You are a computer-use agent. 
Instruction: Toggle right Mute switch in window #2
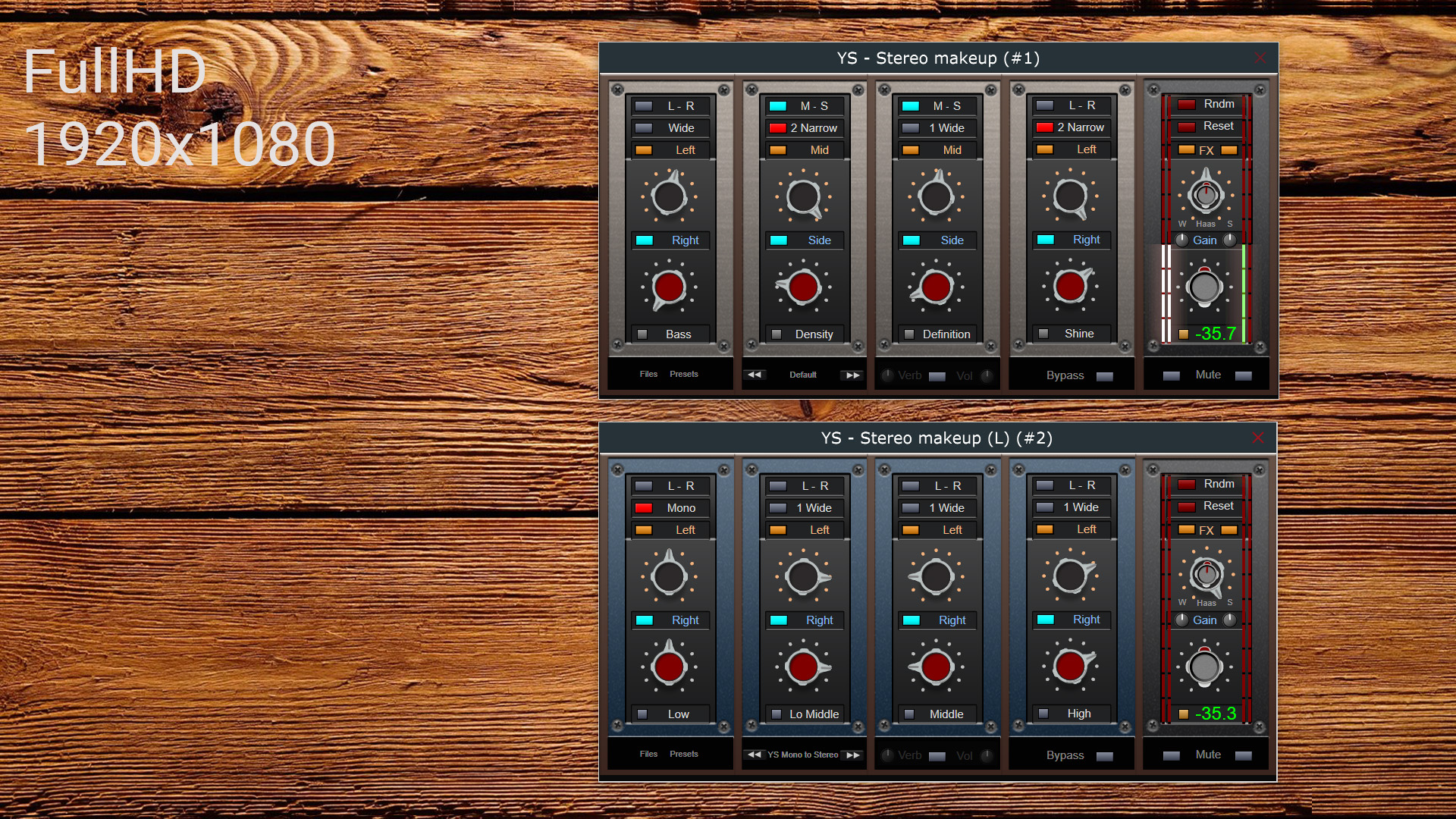[x=1244, y=755]
